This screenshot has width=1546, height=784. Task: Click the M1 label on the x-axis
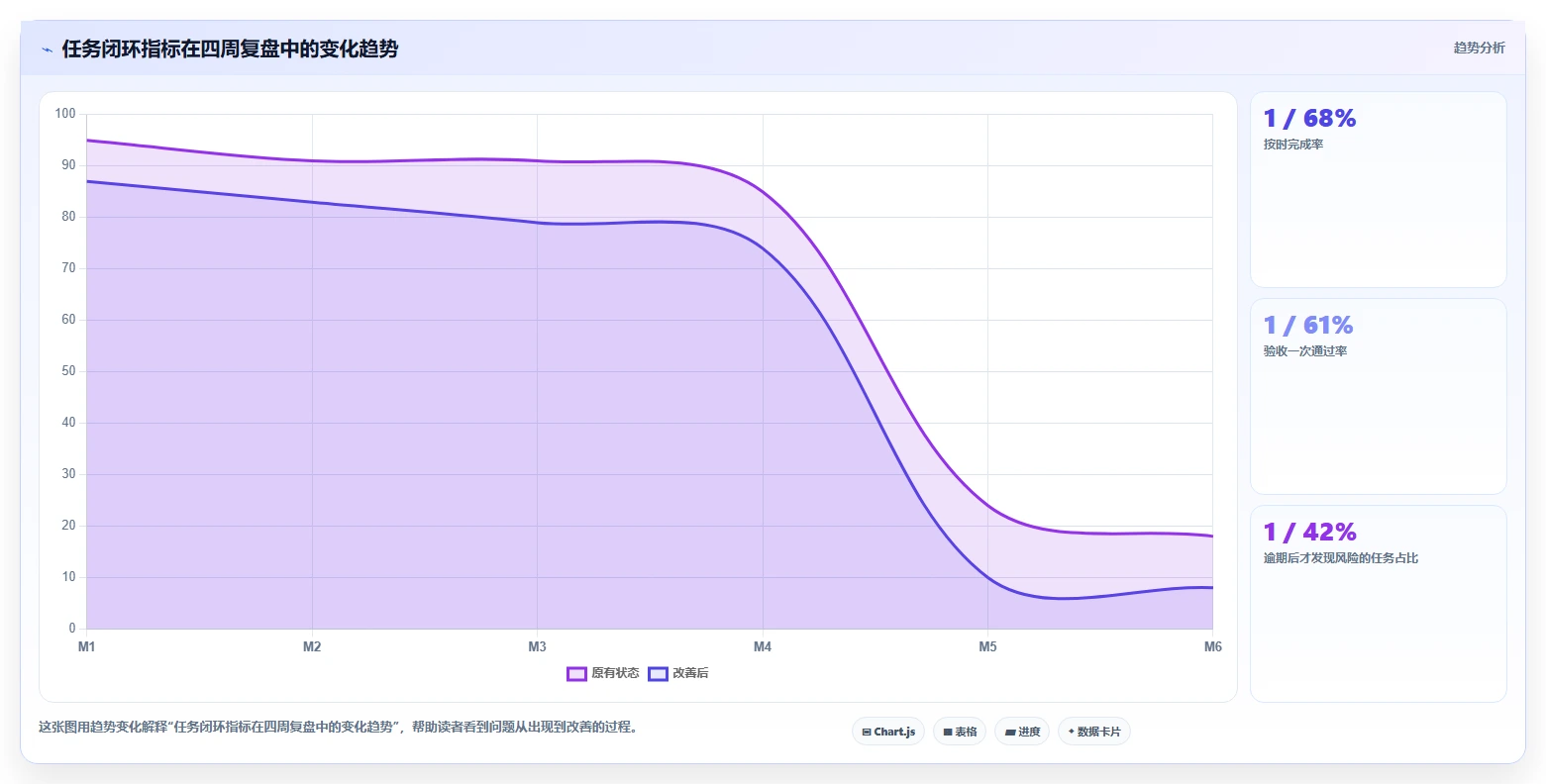[x=87, y=647]
